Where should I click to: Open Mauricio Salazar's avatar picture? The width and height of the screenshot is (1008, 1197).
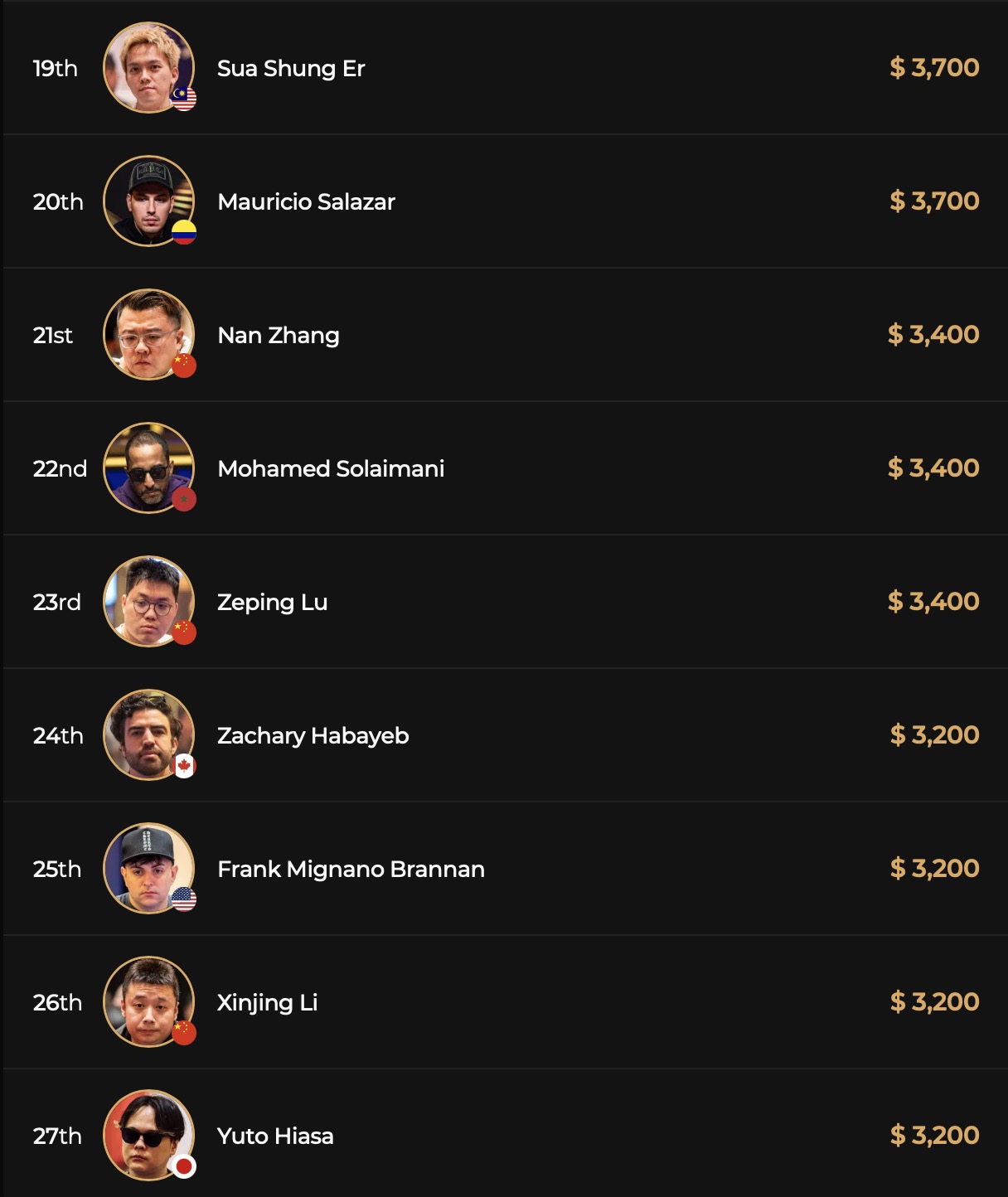[148, 201]
